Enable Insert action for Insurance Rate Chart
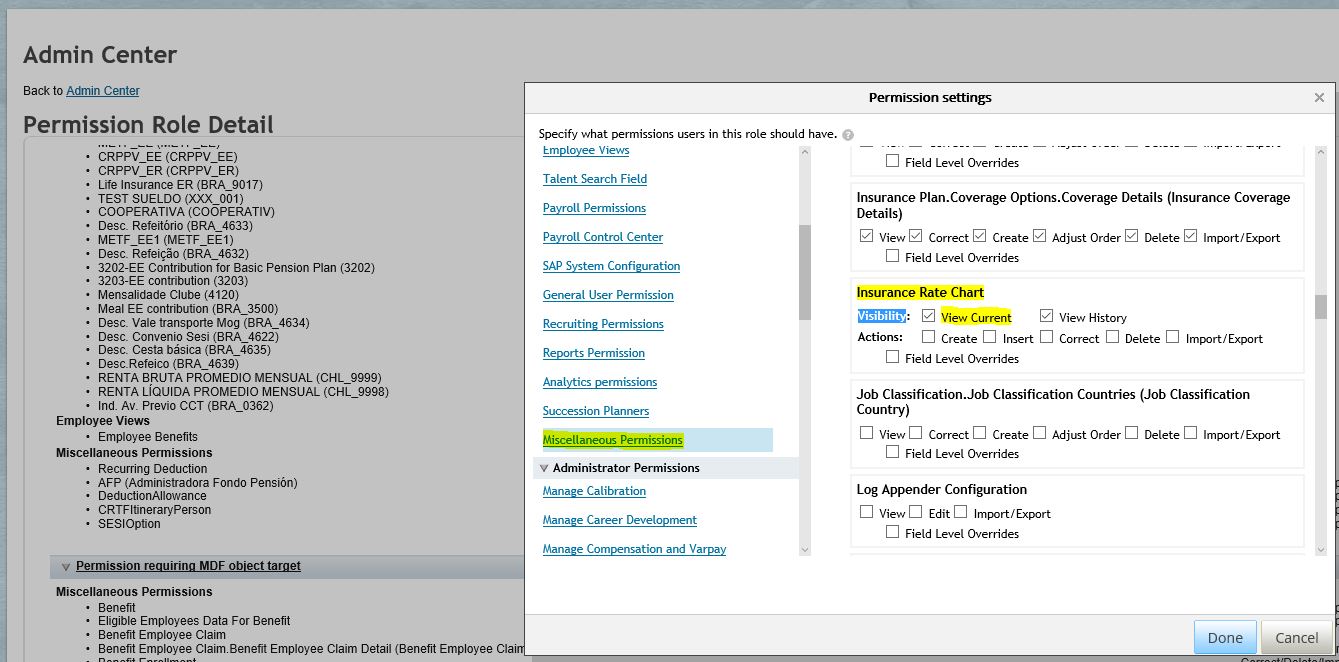Screen dimensions: 1339x662 [990, 336]
